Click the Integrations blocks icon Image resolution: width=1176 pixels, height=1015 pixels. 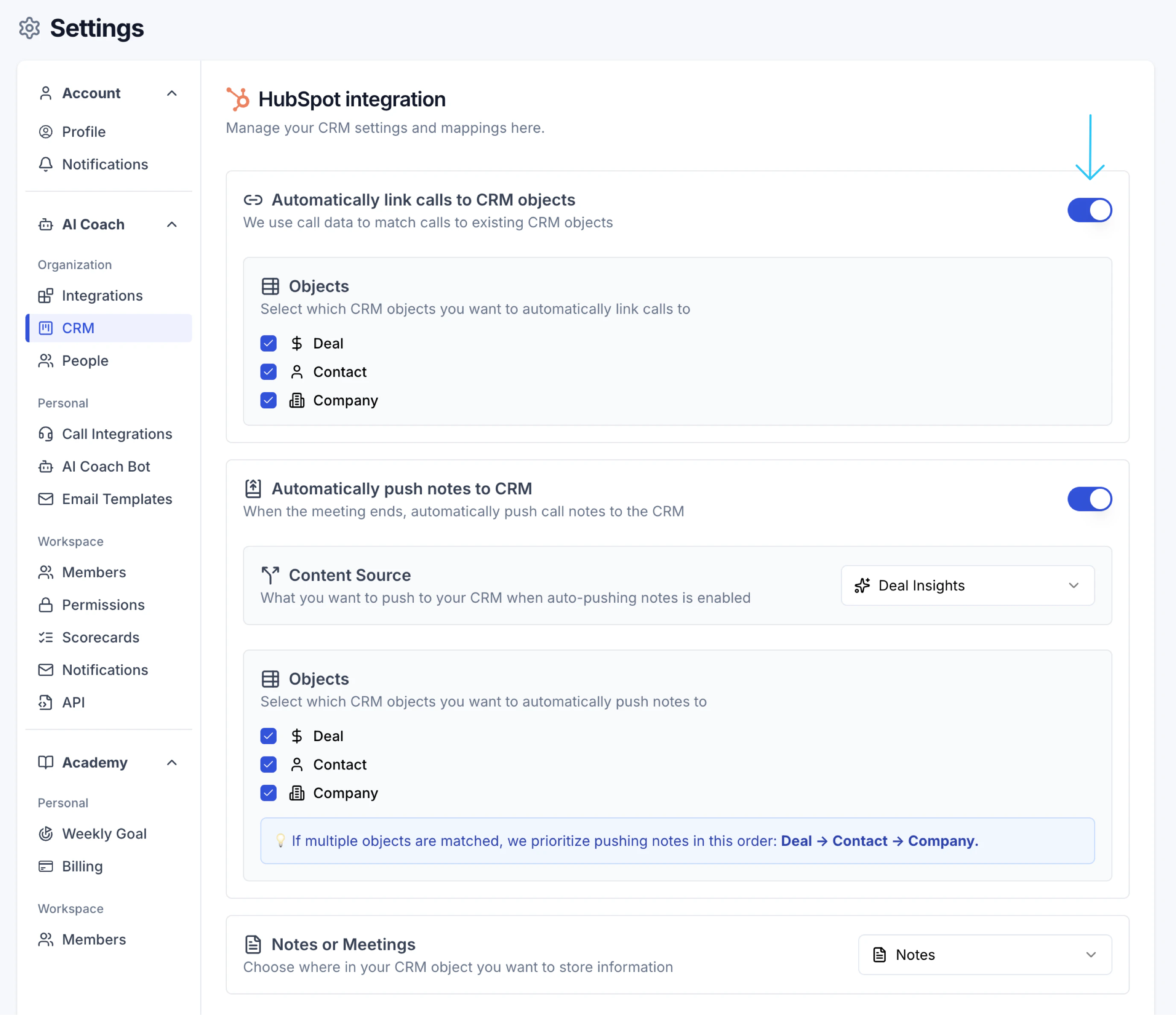pyautogui.click(x=46, y=296)
